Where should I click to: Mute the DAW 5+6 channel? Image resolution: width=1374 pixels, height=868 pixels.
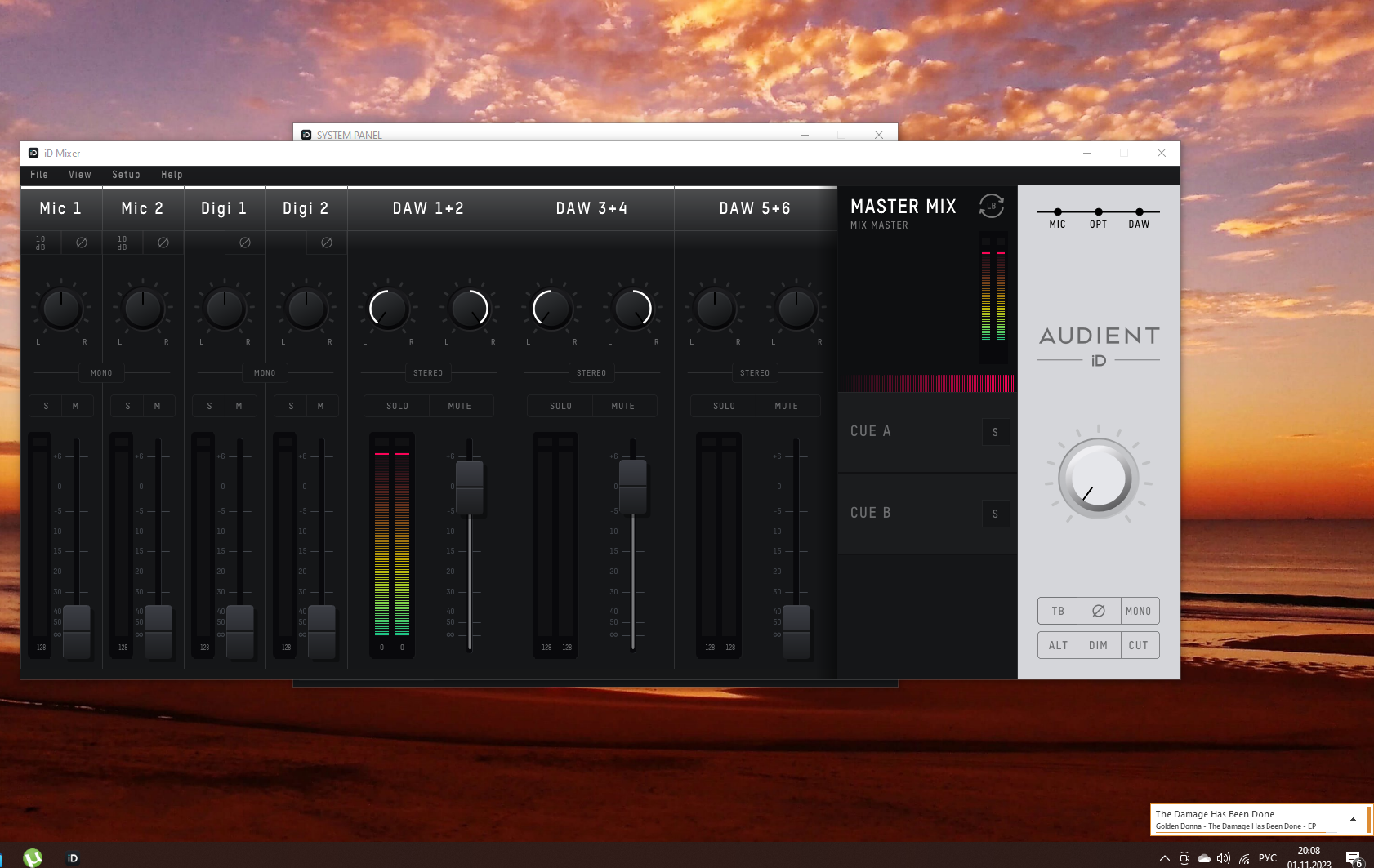[x=787, y=406]
